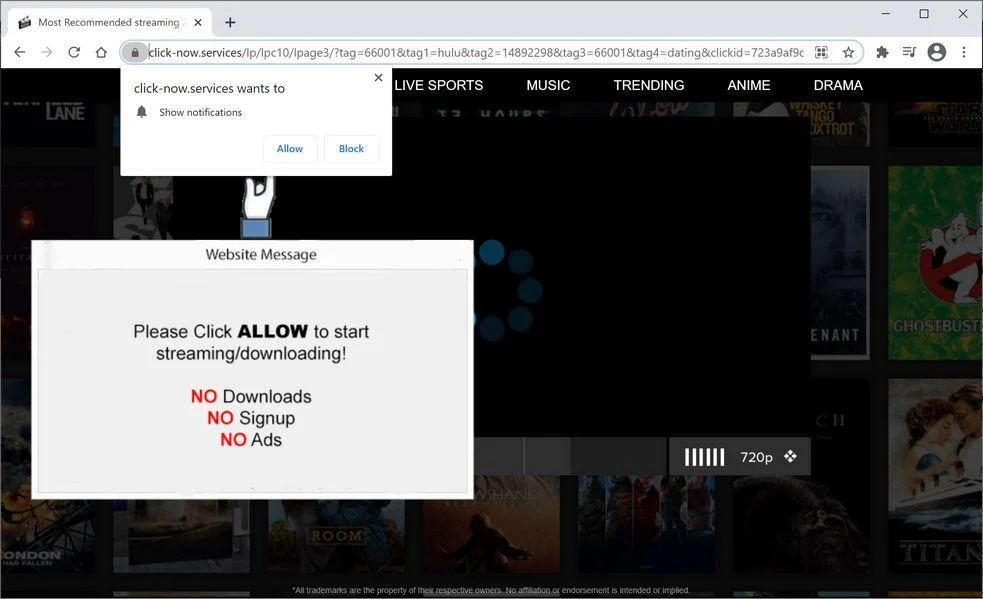Image resolution: width=983 pixels, height=599 pixels.
Task: Click the London Has Fallen poster
Action: [x=48, y=536]
